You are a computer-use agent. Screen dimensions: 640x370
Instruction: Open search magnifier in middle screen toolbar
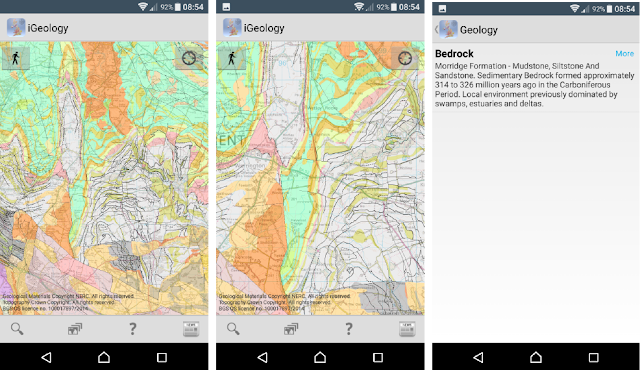[x=233, y=329]
